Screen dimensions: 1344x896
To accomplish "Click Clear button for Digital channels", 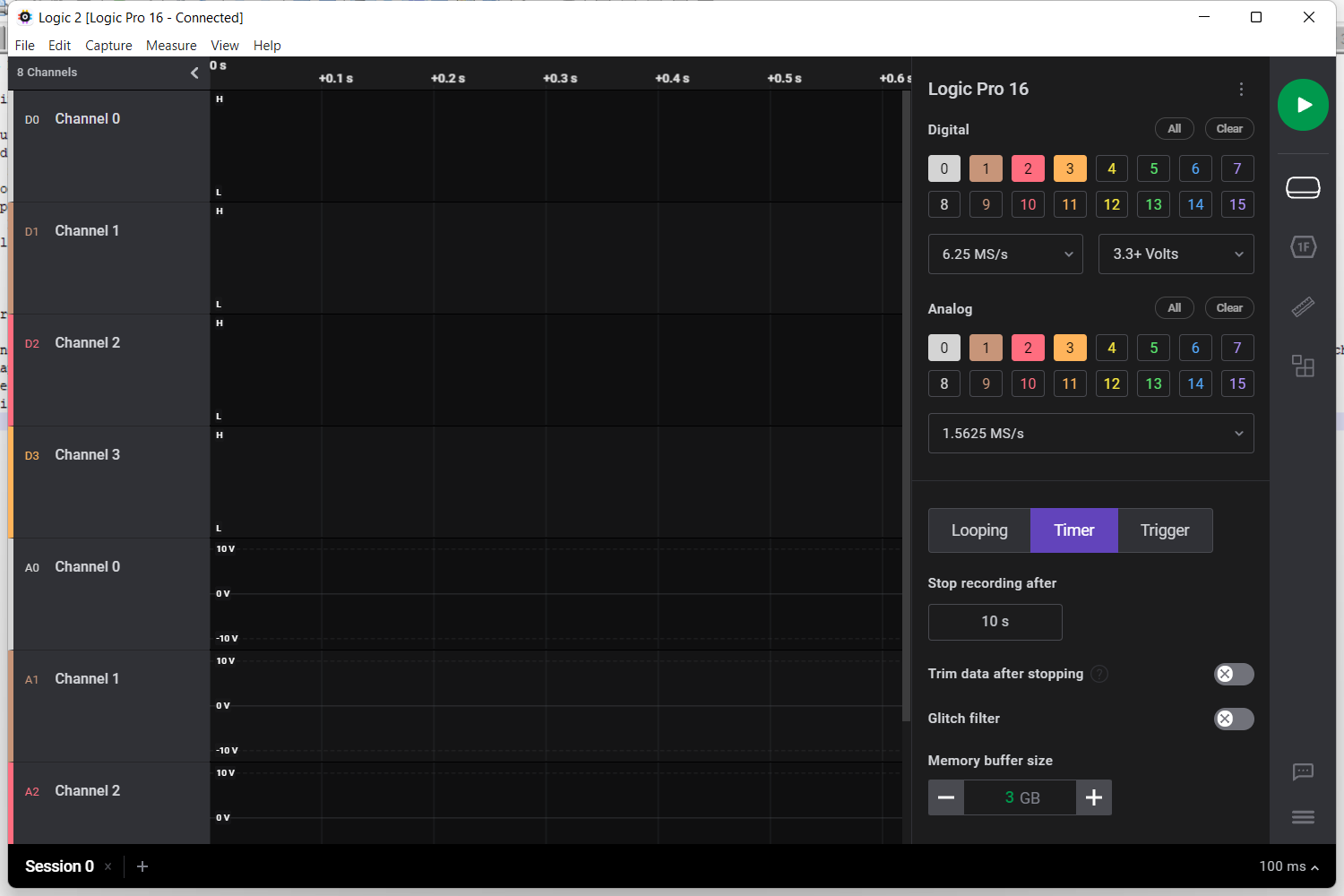I will (x=1228, y=129).
